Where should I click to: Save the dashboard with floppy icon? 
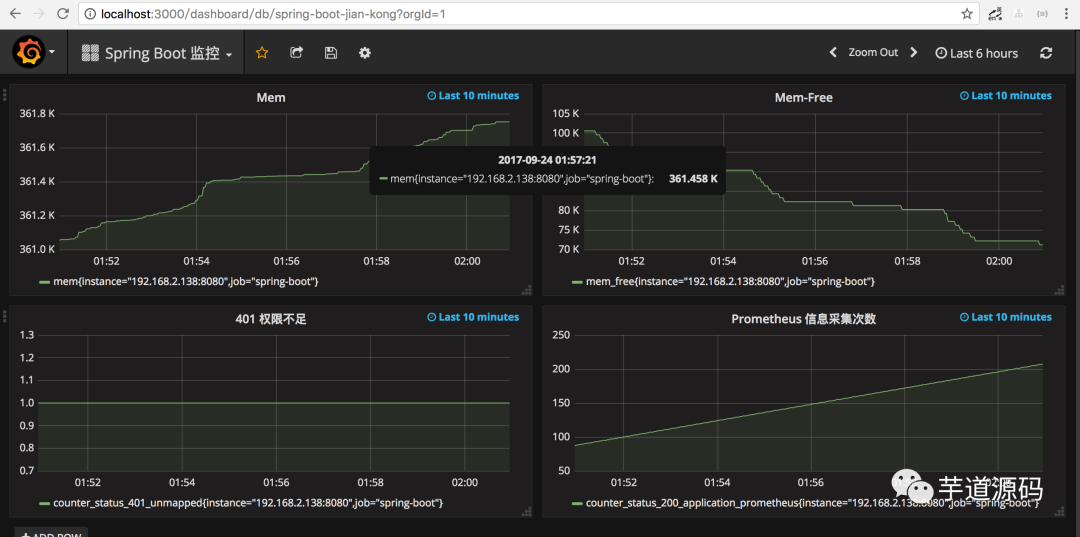coord(331,53)
